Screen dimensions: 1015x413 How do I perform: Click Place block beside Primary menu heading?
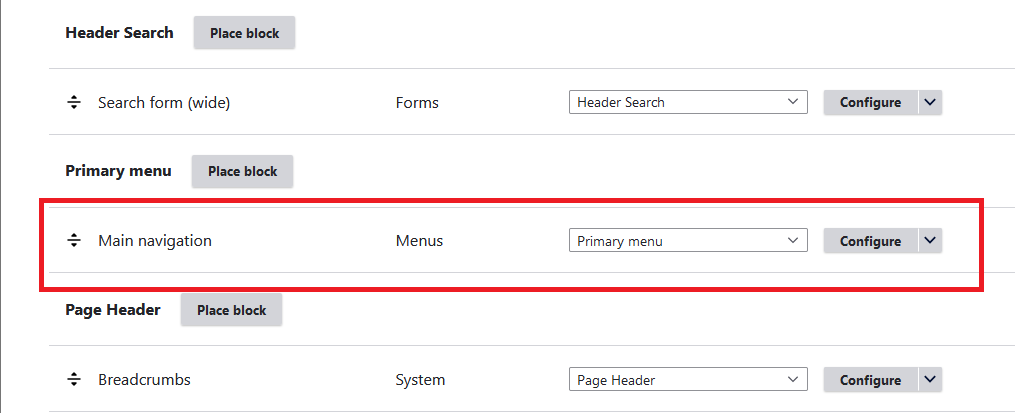242,171
